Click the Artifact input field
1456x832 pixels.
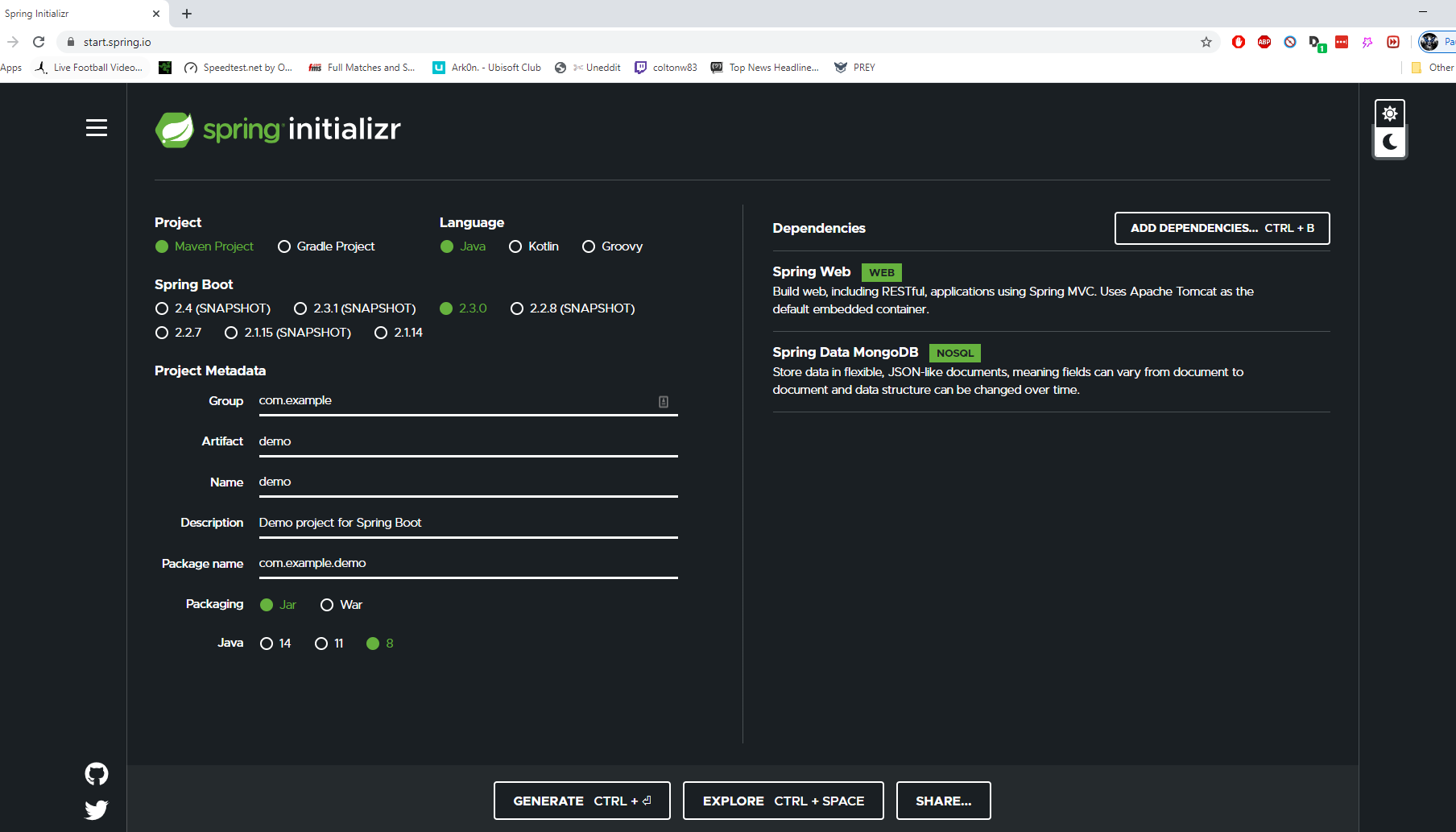[468, 441]
